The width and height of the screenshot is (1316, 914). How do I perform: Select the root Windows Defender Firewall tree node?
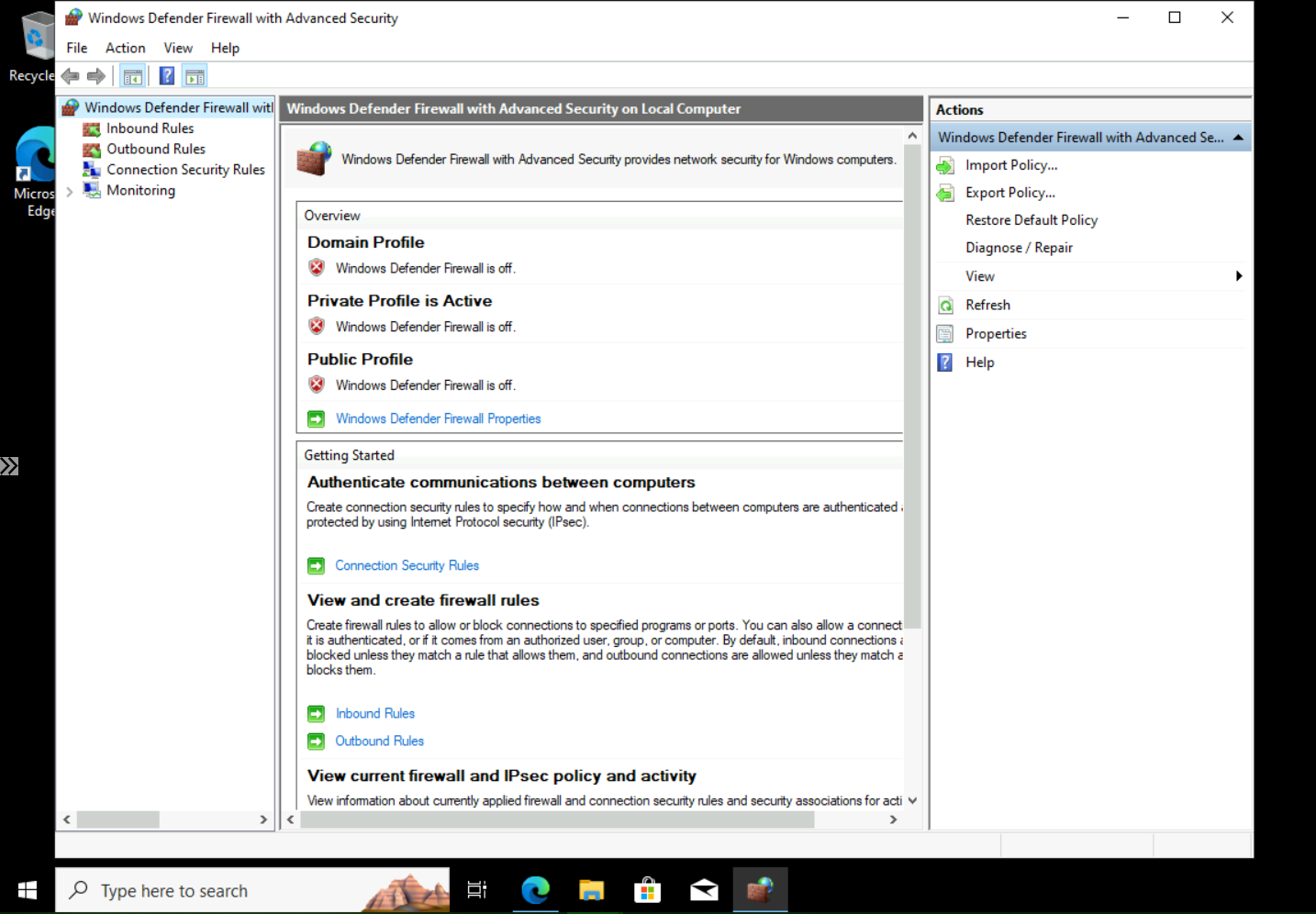(179, 107)
